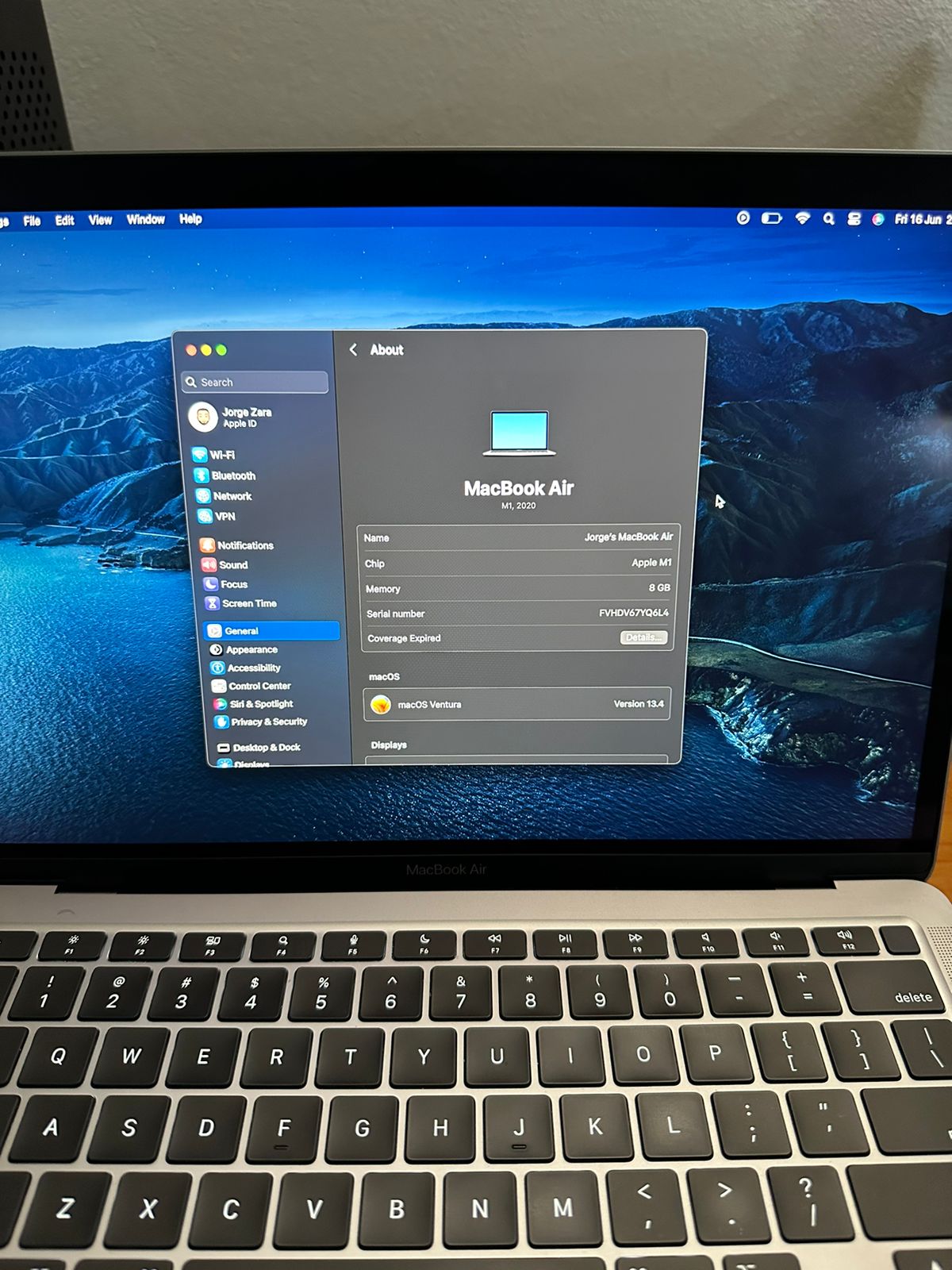
Task: Open Control Center from the menu bar
Action: tap(854, 219)
